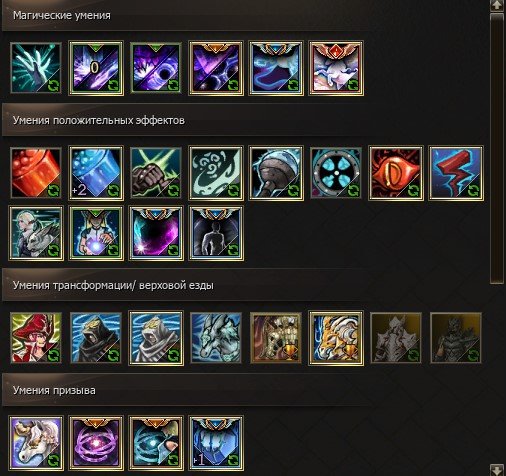Select the white unicorn magic skill
The width and height of the screenshot is (506, 476).
336,68
